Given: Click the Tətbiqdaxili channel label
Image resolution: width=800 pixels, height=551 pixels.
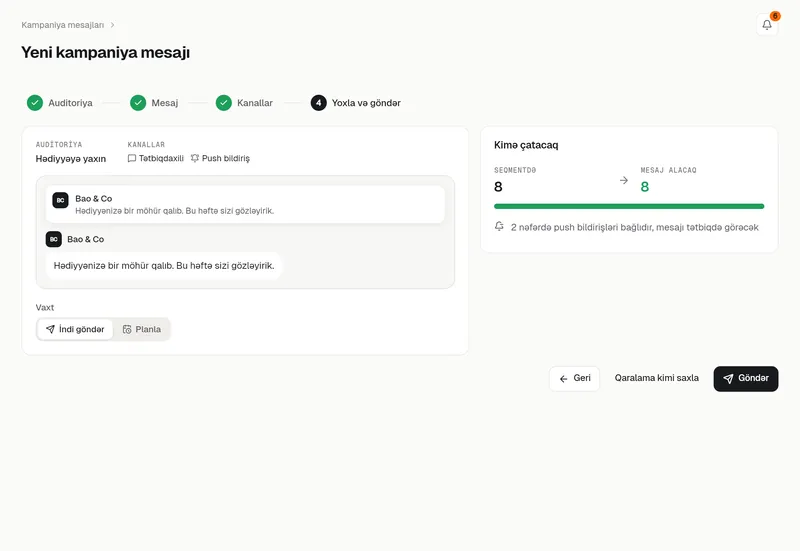Looking at the screenshot, I should [161, 158].
